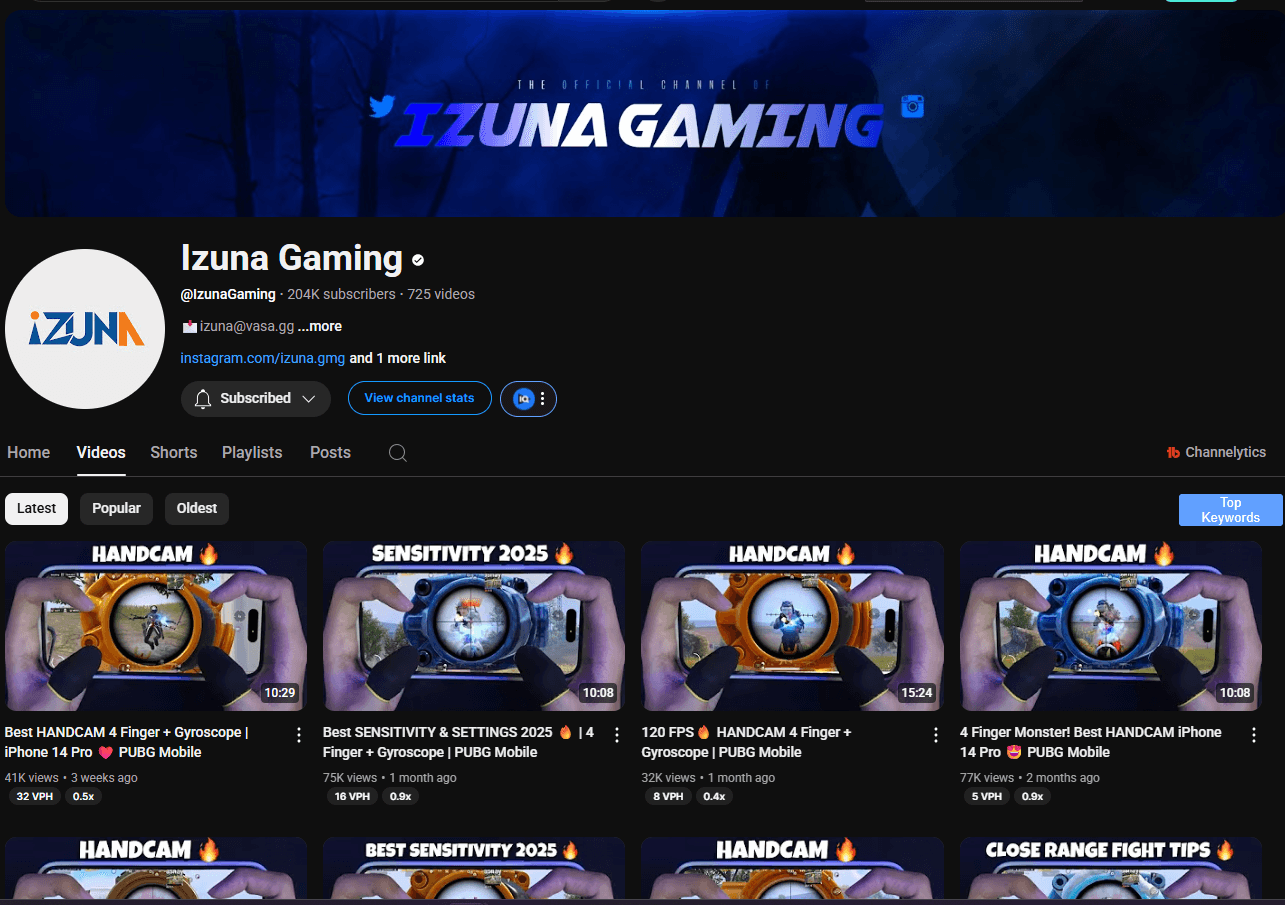Click the 32 VPH badge
The width and height of the screenshot is (1285, 905).
tap(35, 797)
